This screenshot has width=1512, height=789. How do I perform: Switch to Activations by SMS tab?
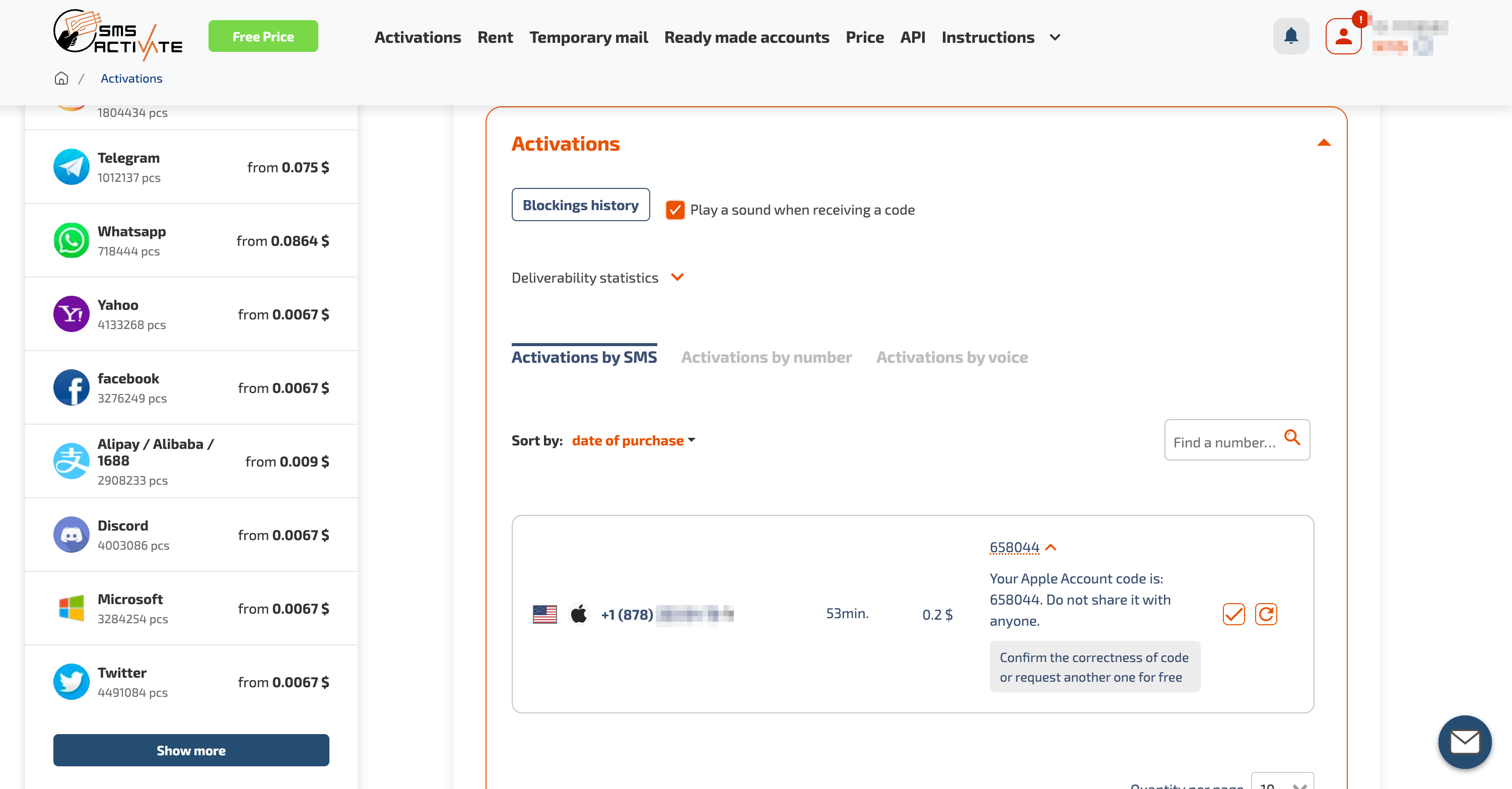click(584, 357)
